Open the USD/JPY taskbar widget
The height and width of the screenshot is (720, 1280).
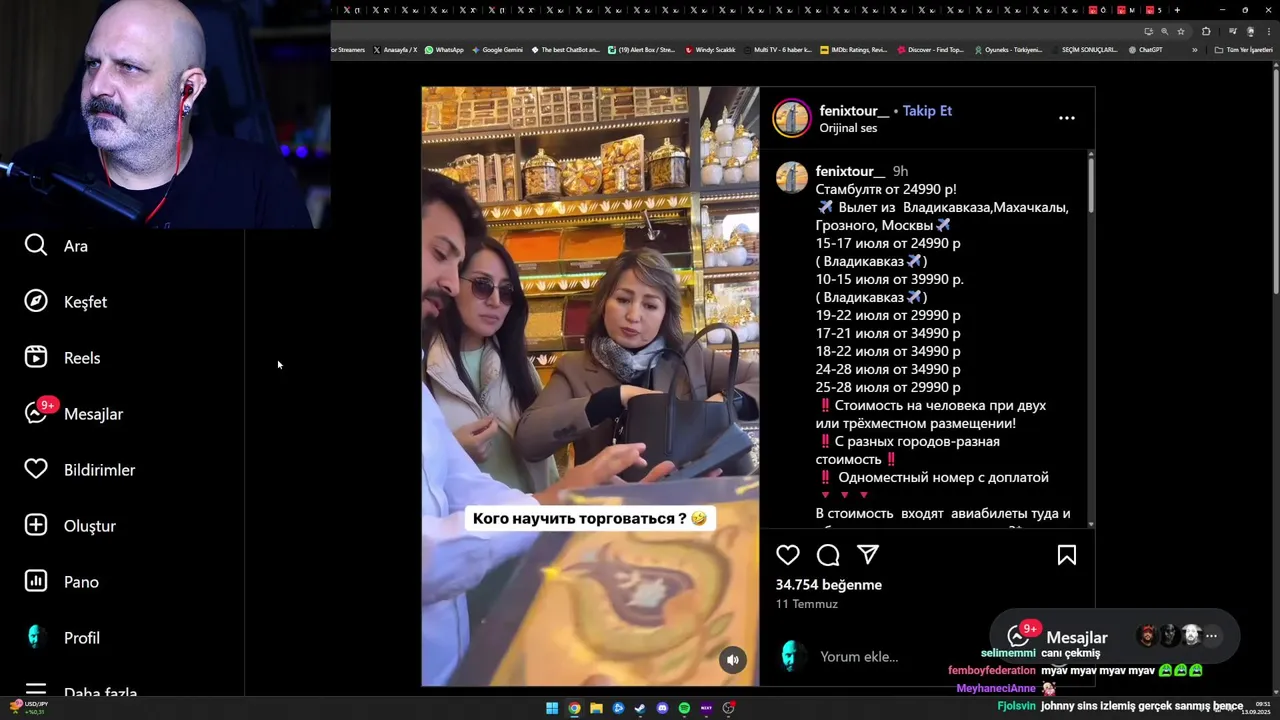pyautogui.click(x=28, y=708)
